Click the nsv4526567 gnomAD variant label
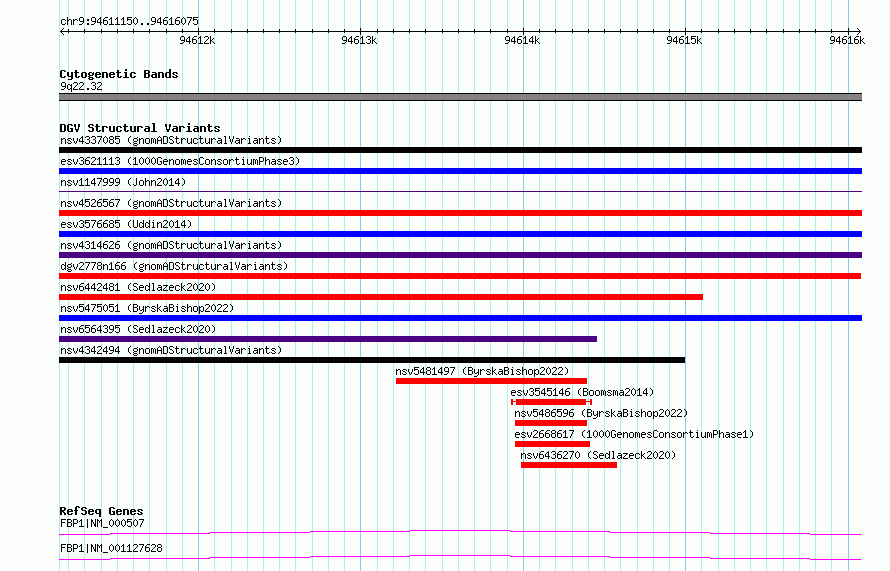This screenshot has width=890, height=571. 171,203
